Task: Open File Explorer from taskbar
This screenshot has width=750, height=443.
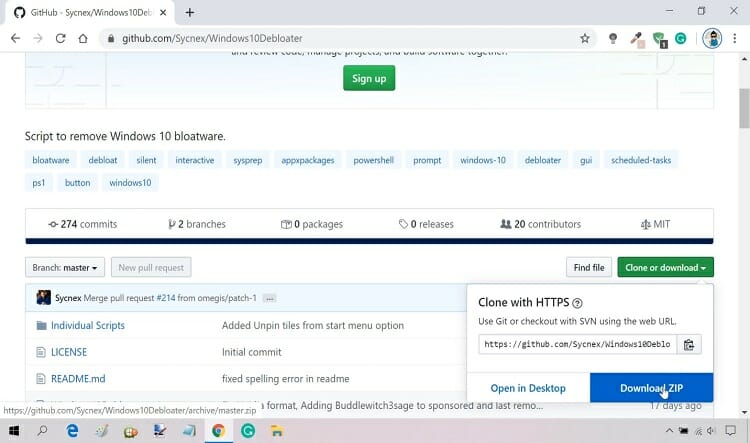Action: pyautogui.click(x=276, y=431)
